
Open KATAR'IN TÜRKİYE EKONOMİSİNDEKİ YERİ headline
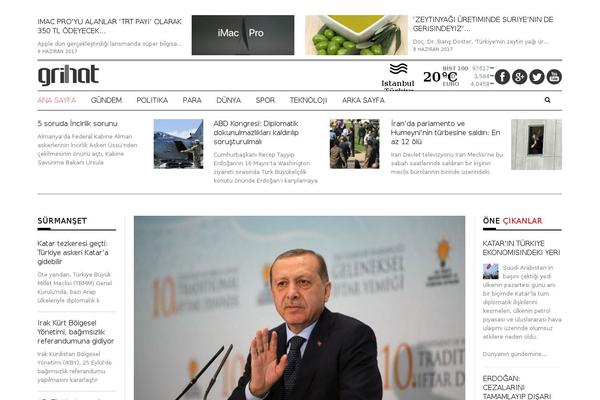(x=521, y=248)
